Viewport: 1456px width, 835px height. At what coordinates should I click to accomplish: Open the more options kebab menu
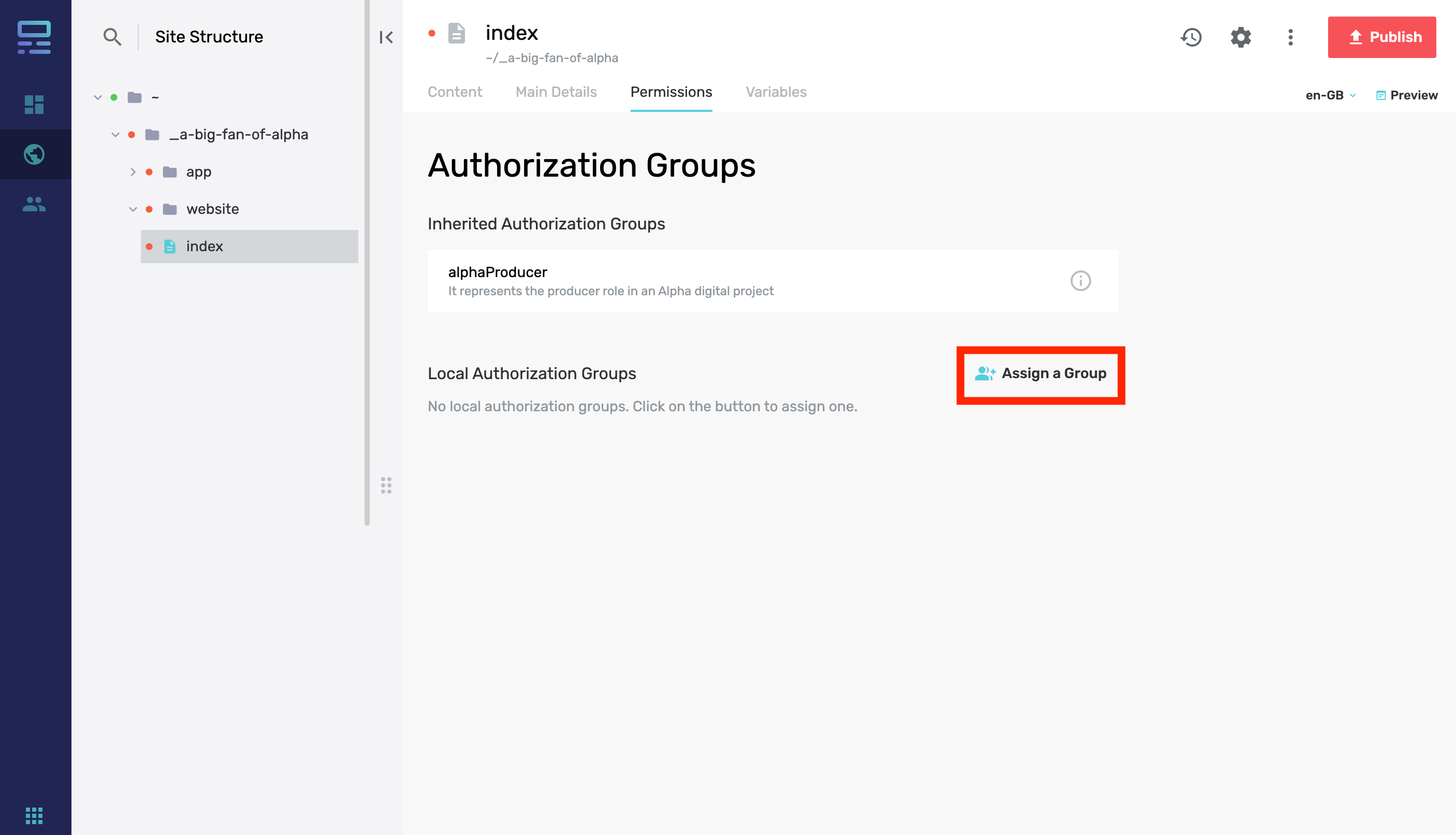[x=1290, y=37]
